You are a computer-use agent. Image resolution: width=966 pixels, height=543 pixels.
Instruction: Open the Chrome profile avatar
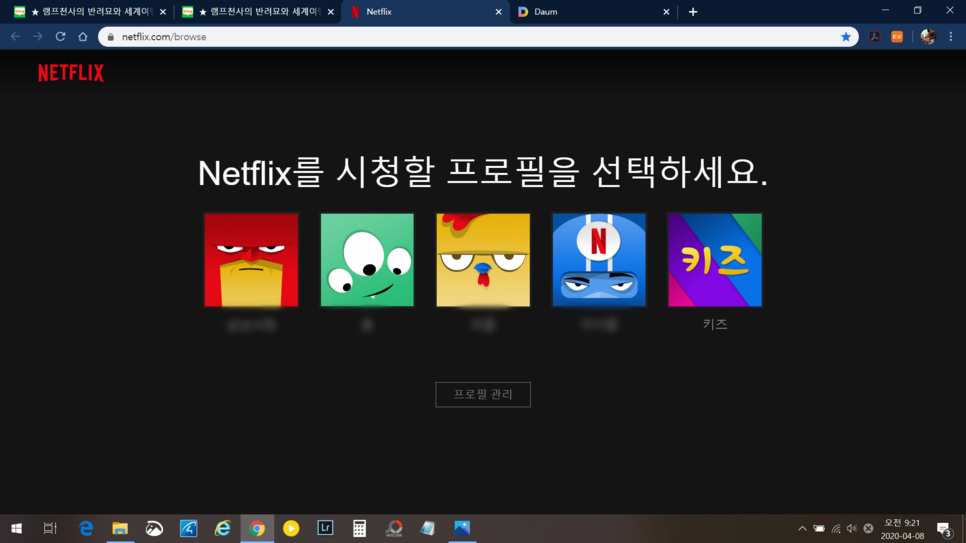tap(928, 37)
